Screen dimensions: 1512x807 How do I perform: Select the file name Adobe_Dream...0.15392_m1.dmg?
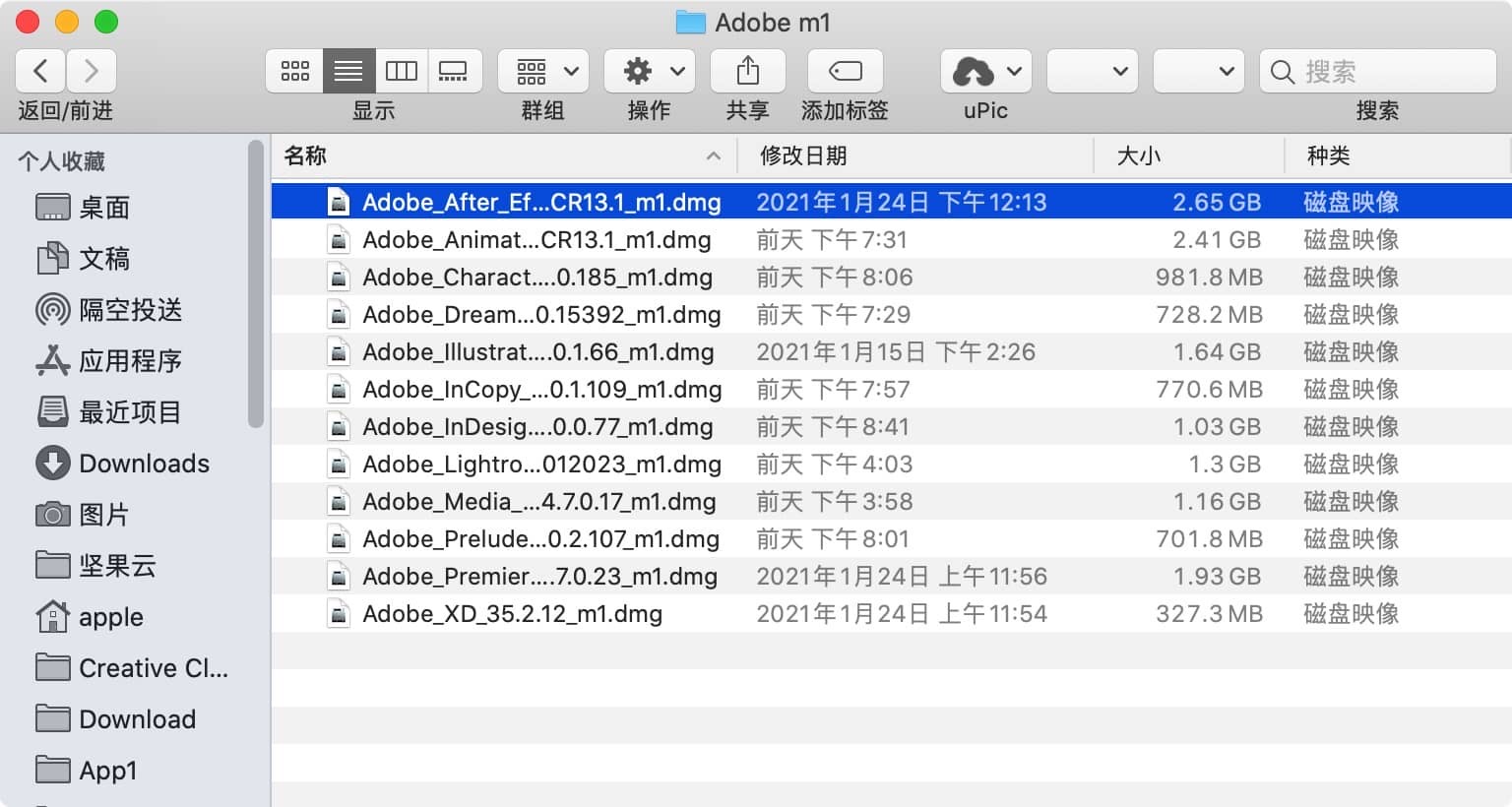click(x=541, y=314)
